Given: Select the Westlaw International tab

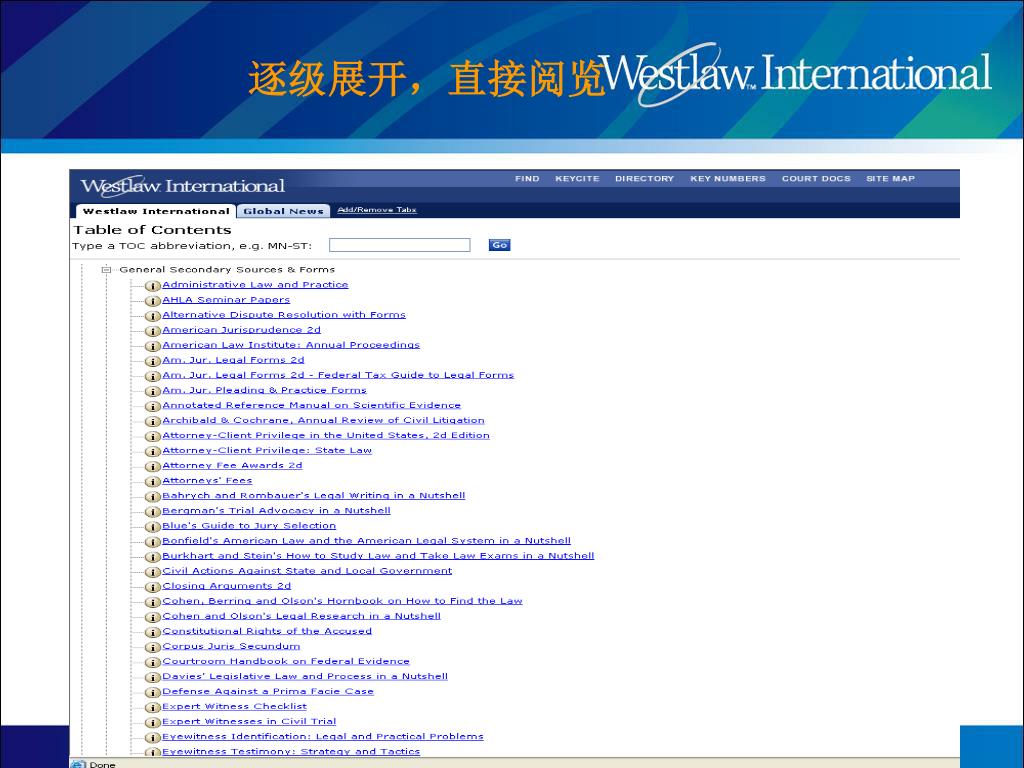Looking at the screenshot, I should point(155,211).
